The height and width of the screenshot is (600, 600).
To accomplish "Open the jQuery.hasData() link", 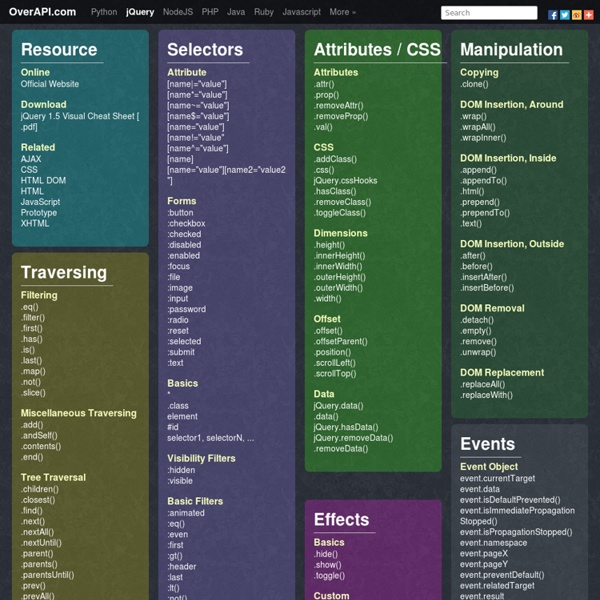I will click(x=346, y=427).
